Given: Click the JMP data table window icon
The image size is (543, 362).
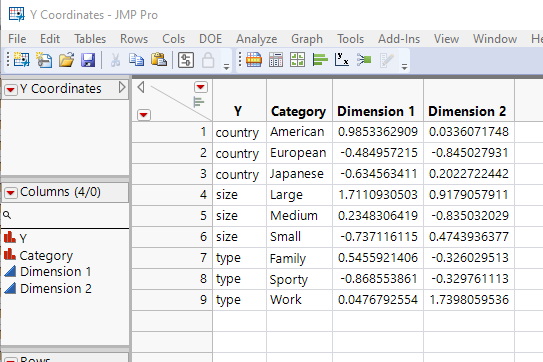Looking at the screenshot, I should coord(16,14).
